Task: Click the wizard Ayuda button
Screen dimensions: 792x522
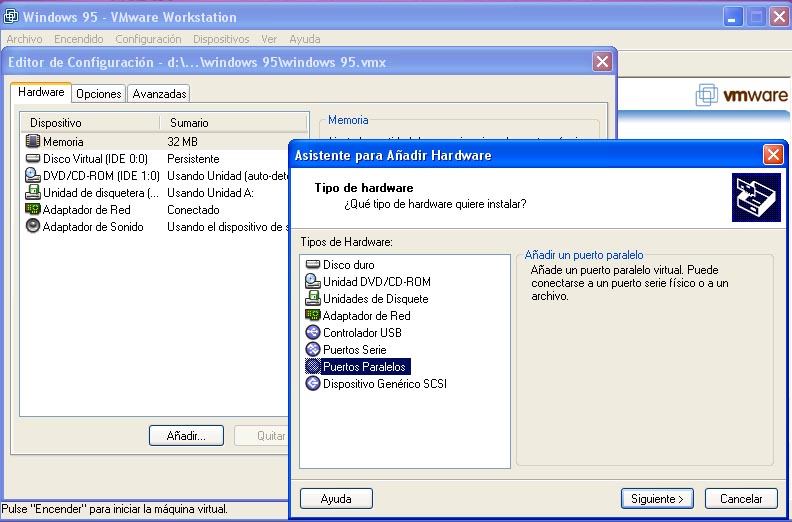Action: click(336, 499)
